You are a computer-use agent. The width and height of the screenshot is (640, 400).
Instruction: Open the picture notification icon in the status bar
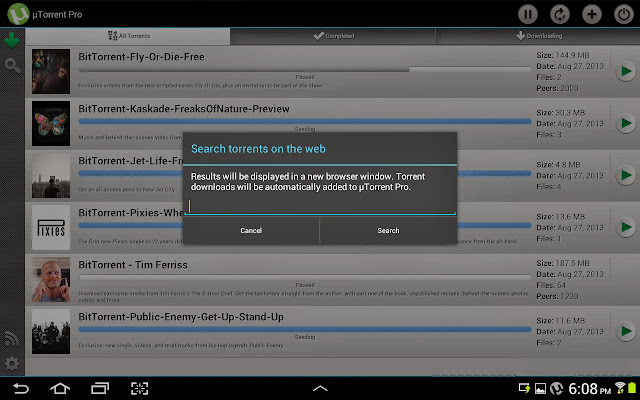(540, 389)
